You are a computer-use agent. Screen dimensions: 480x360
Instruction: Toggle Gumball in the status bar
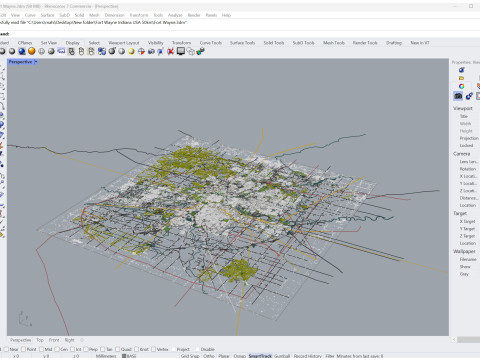pyautogui.click(x=282, y=356)
